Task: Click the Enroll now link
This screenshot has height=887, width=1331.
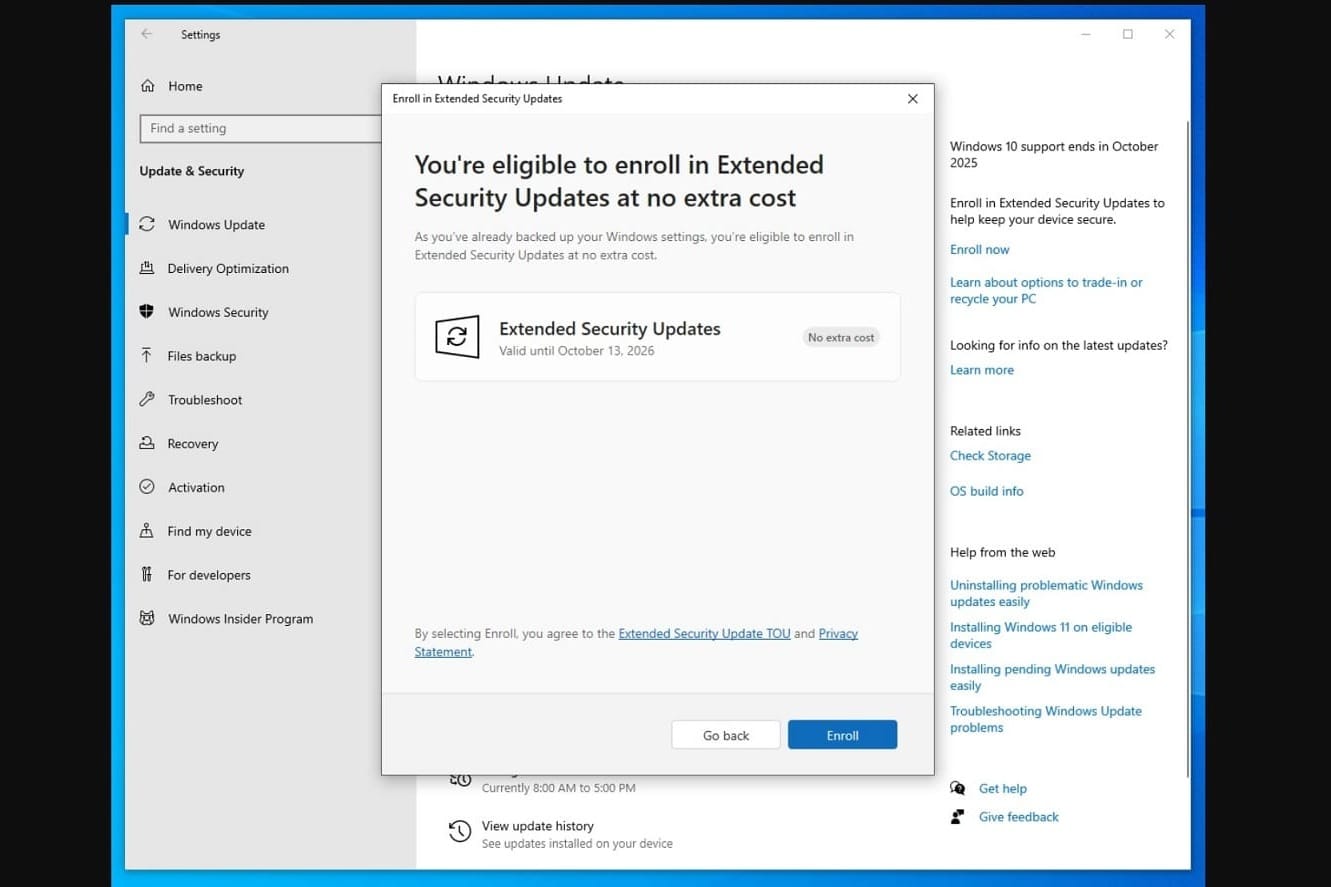Action: tap(978, 249)
